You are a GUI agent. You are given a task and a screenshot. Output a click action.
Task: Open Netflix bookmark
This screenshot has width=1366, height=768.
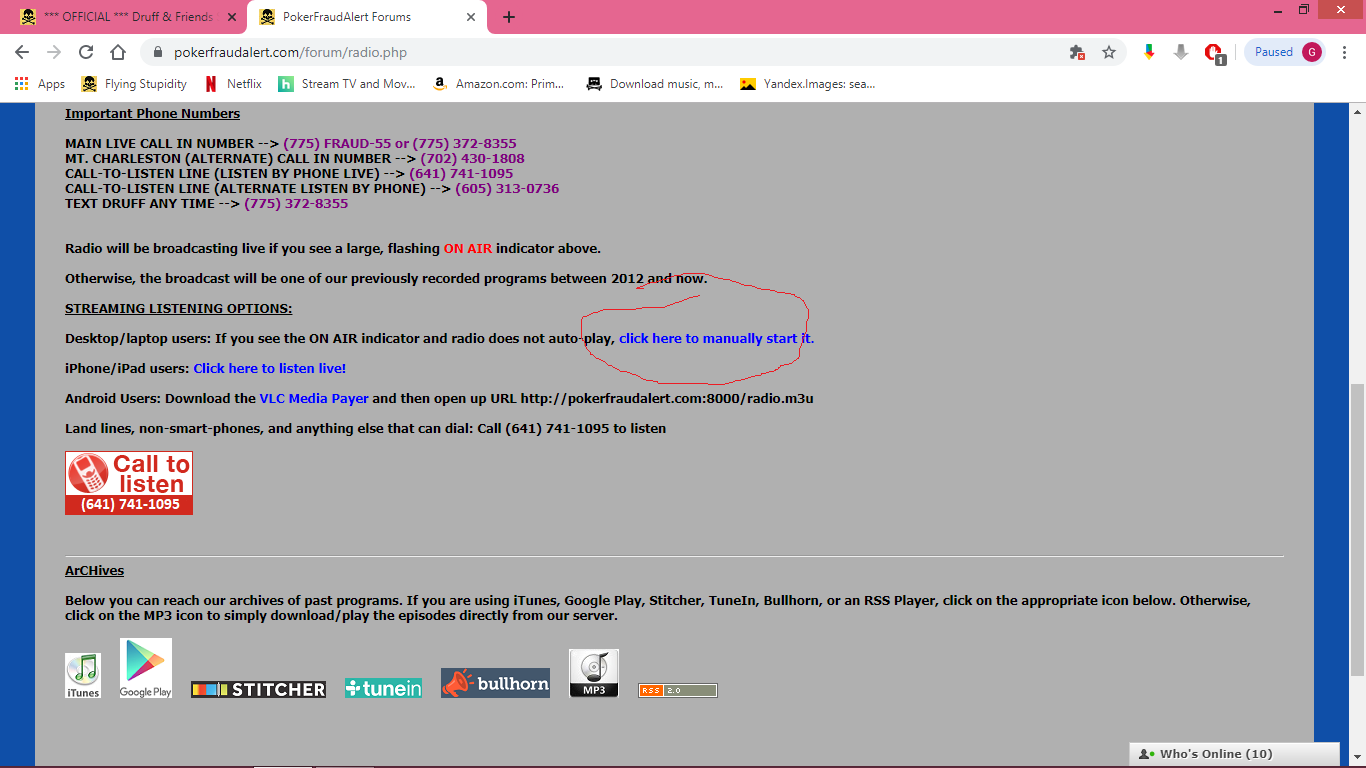point(232,84)
